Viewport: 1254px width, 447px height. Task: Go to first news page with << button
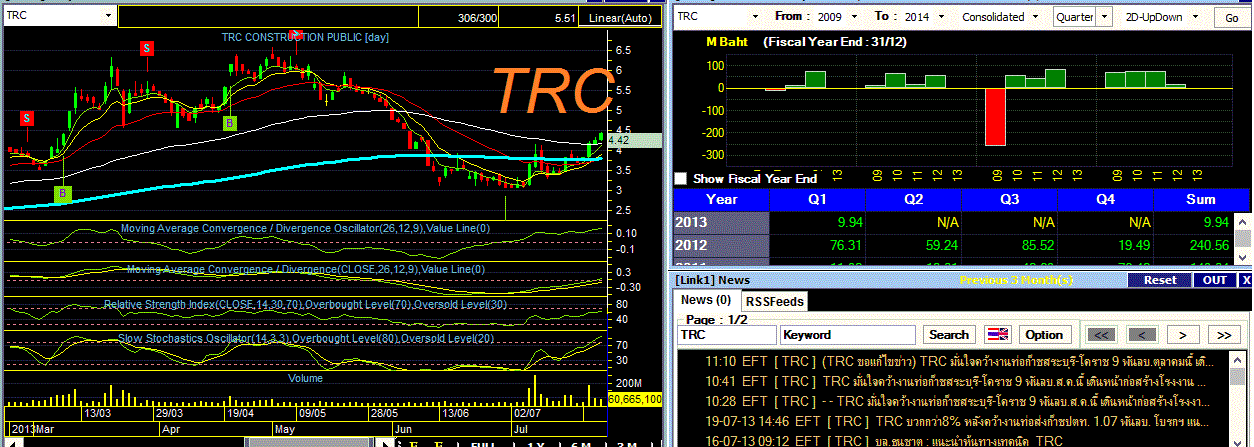click(1101, 335)
